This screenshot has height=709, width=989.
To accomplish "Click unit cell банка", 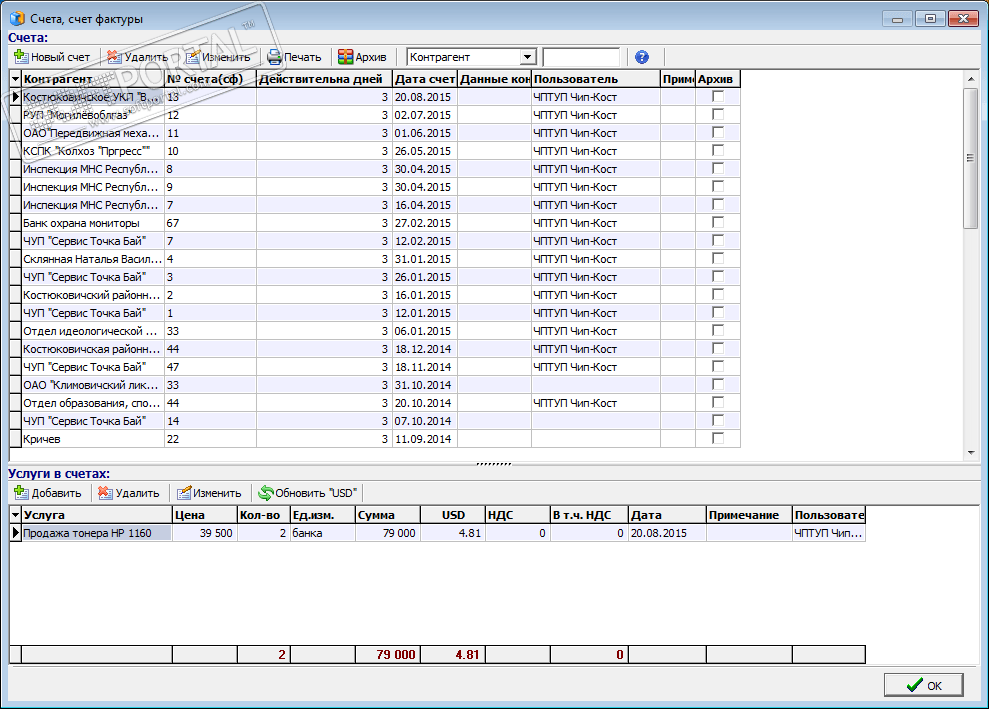I will 322,533.
